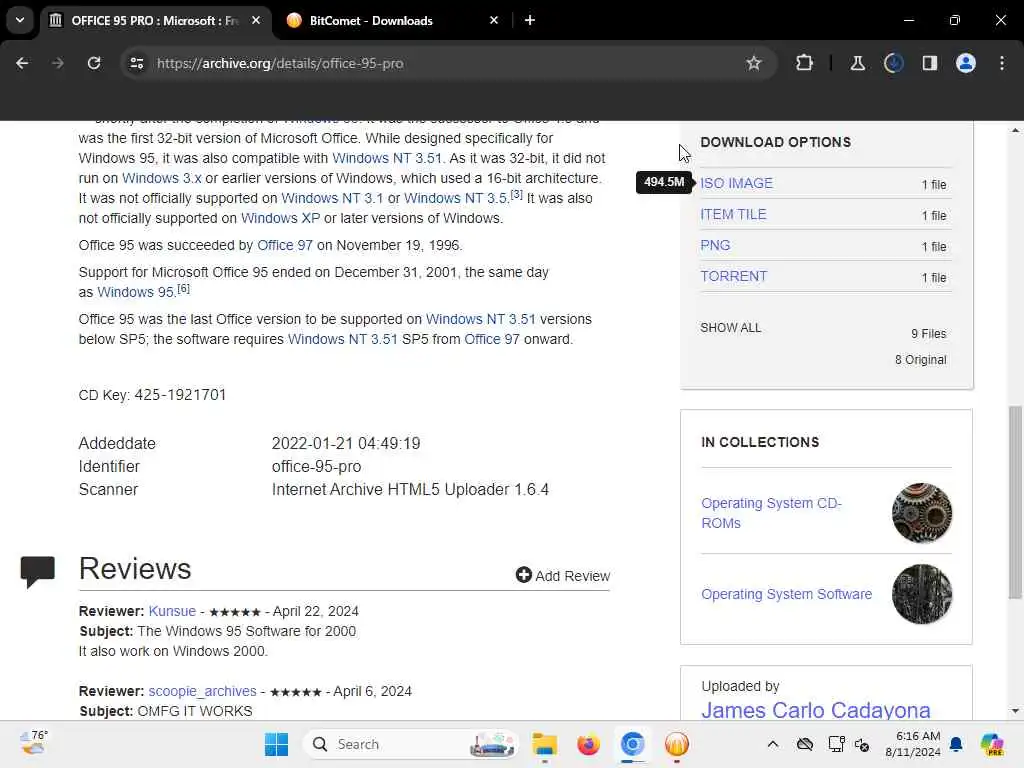Go forward with the arrow button
This screenshot has width=1024, height=768.
coord(58,63)
